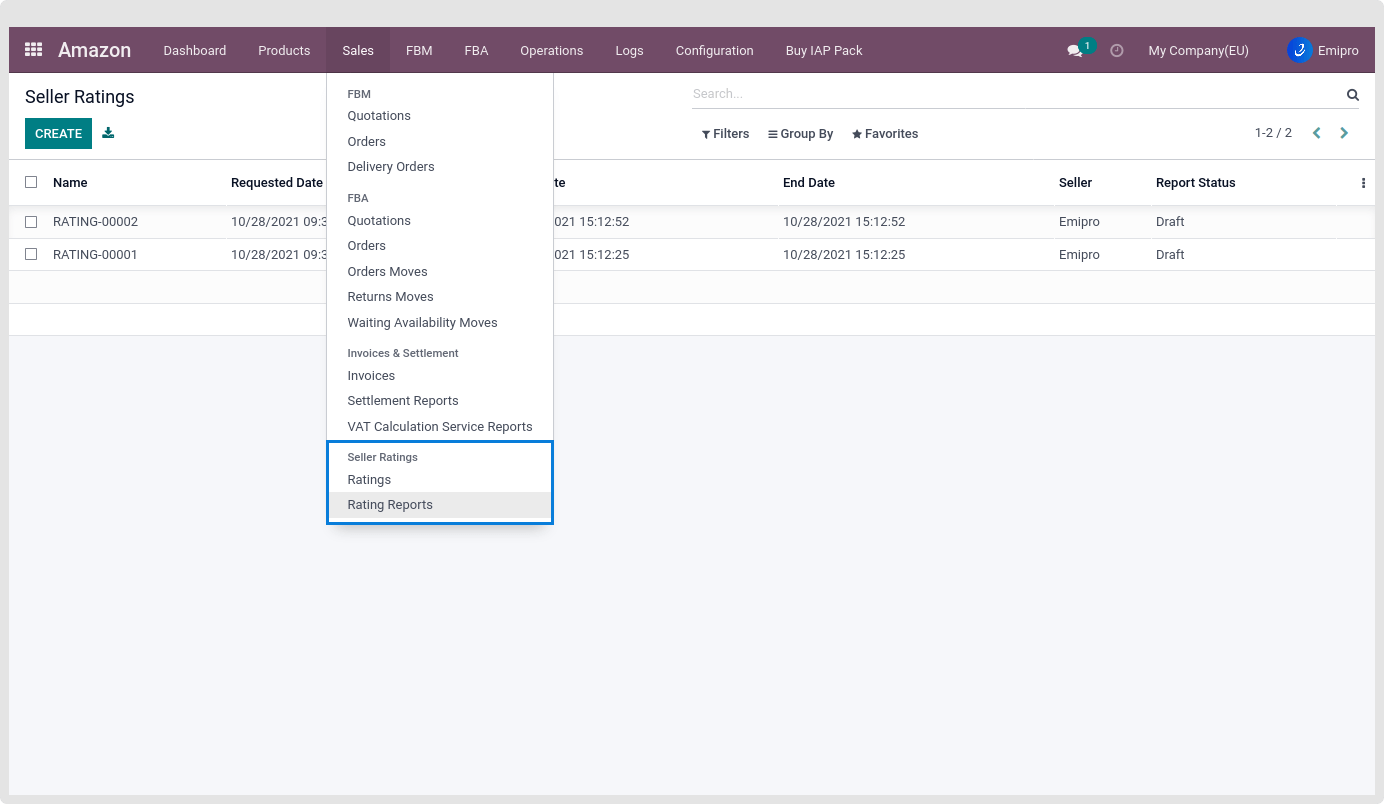The image size is (1384, 804).
Task: Click the CREATE button
Action: click(58, 134)
